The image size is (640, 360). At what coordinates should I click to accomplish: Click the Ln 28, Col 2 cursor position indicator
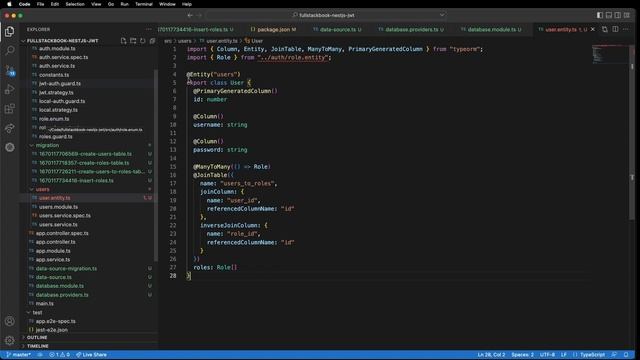pyautogui.click(x=491, y=355)
